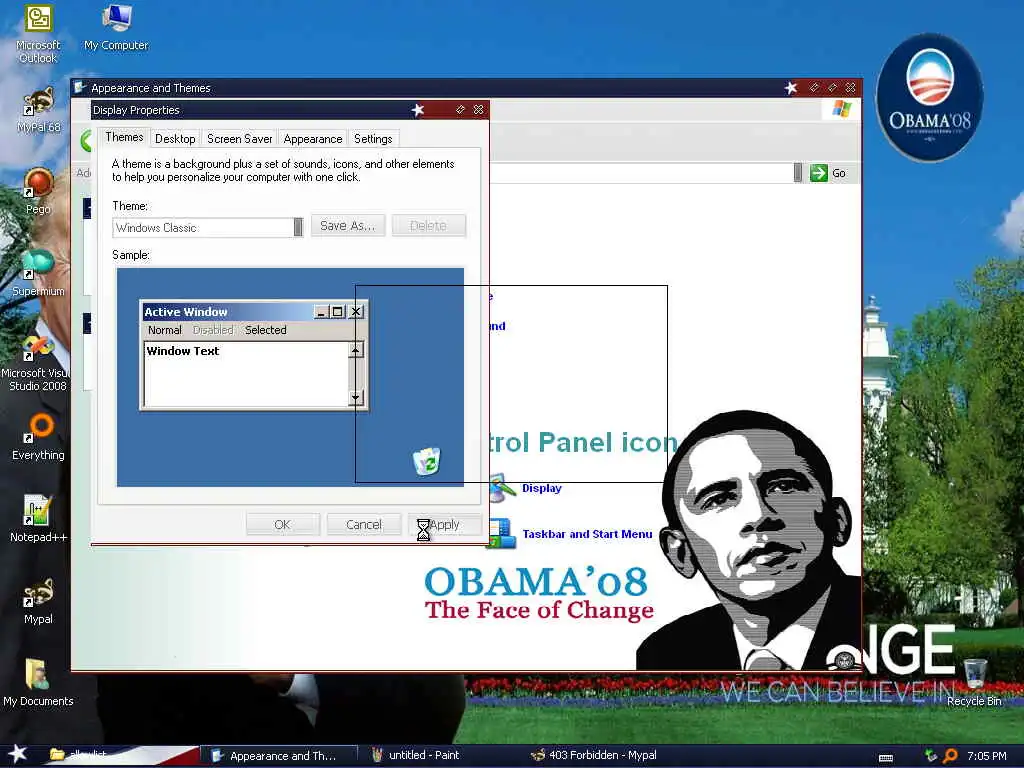1024x768 pixels.
Task: Click the Display Properties title bar text
Action: pos(136,110)
